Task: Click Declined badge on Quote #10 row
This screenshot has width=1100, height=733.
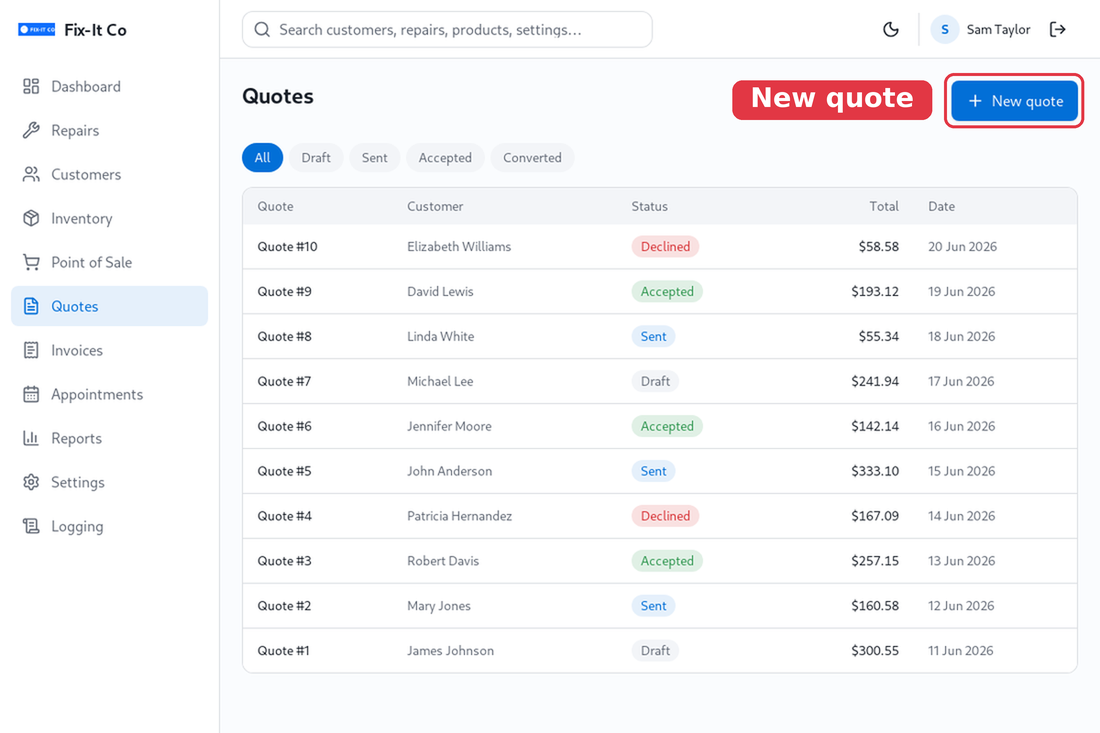Action: tap(665, 247)
